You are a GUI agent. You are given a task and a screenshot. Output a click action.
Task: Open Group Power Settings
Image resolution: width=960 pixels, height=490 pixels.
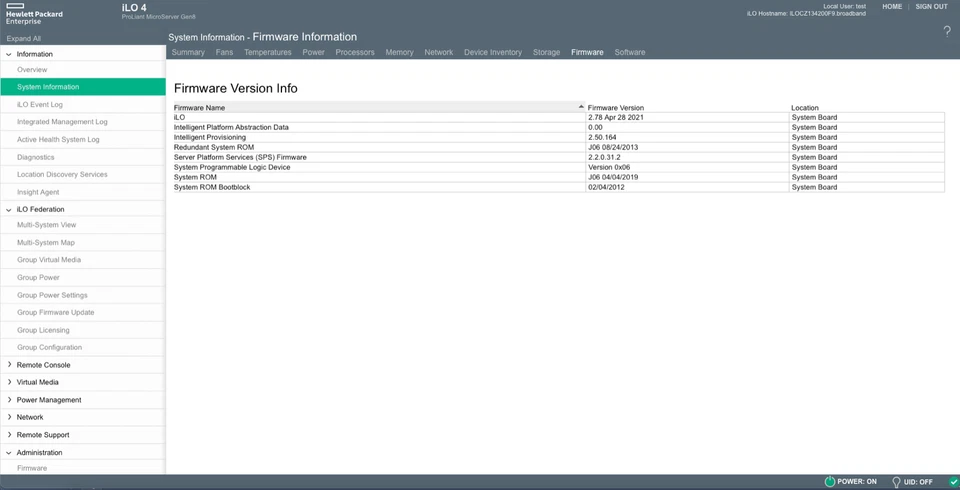(x=83, y=295)
